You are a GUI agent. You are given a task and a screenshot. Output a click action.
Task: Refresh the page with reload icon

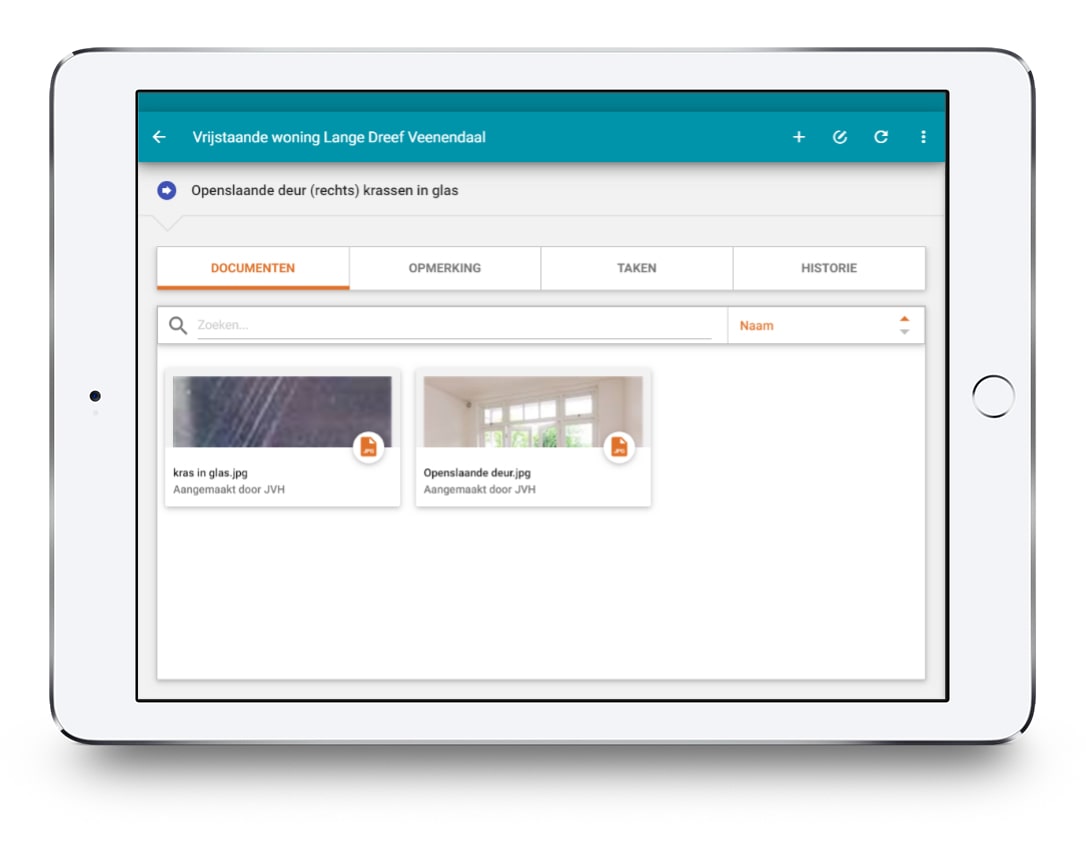881,137
